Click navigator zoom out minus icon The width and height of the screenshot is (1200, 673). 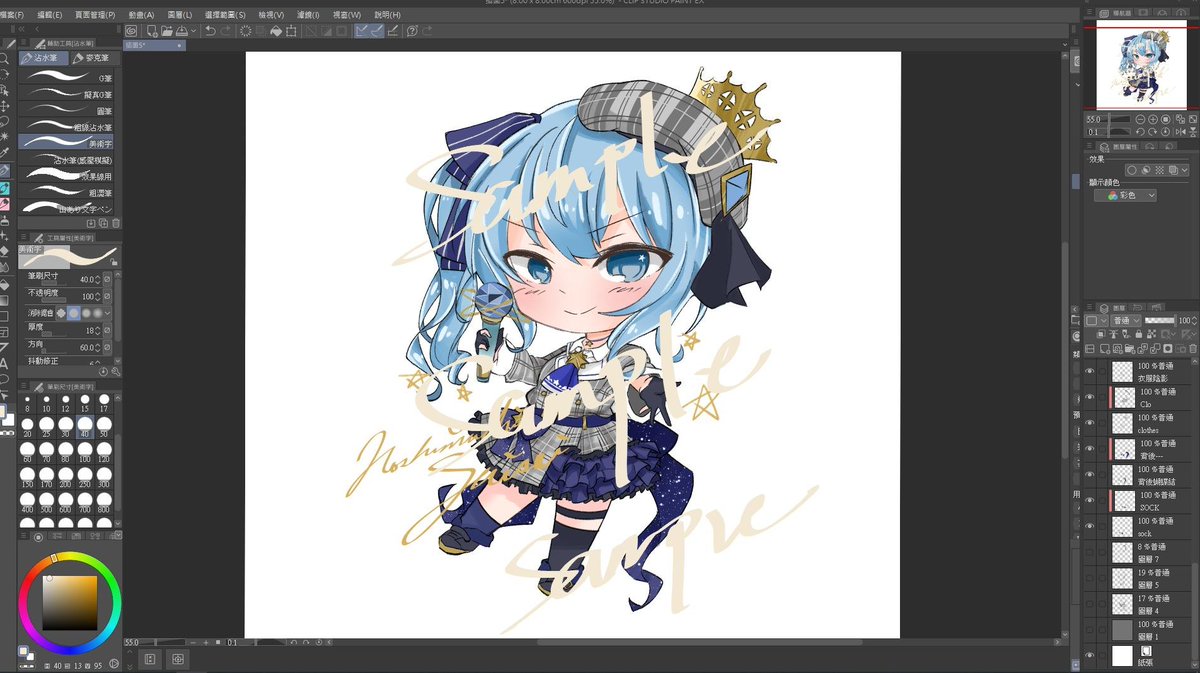(x=1141, y=119)
